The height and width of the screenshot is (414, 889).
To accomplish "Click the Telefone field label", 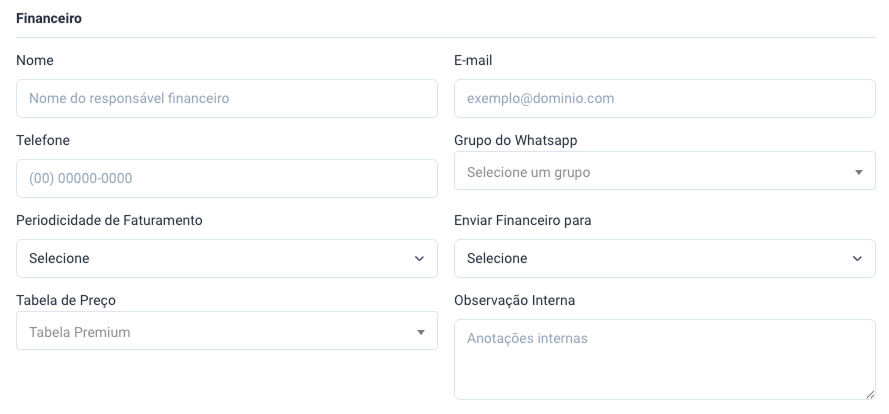I will point(43,140).
